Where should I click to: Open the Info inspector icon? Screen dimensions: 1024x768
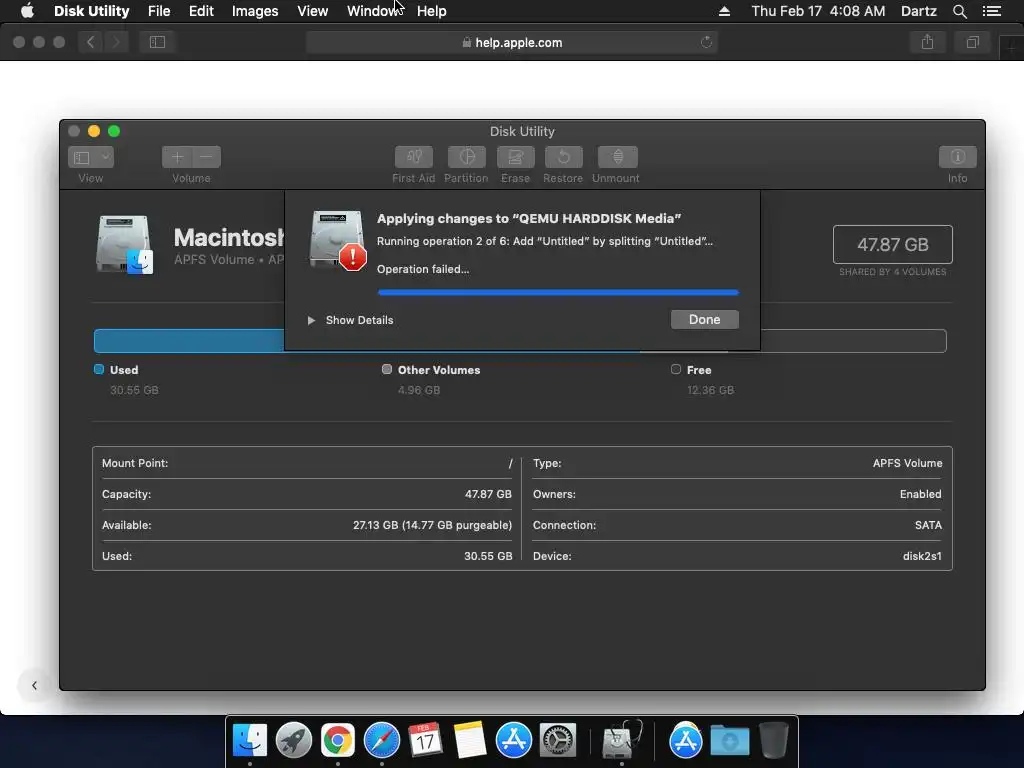(957, 157)
